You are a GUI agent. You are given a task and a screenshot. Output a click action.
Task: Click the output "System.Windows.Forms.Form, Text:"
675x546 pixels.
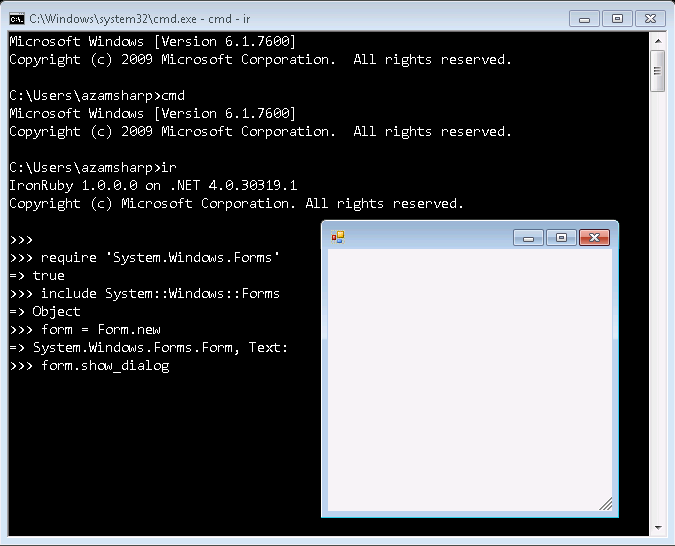click(x=160, y=347)
